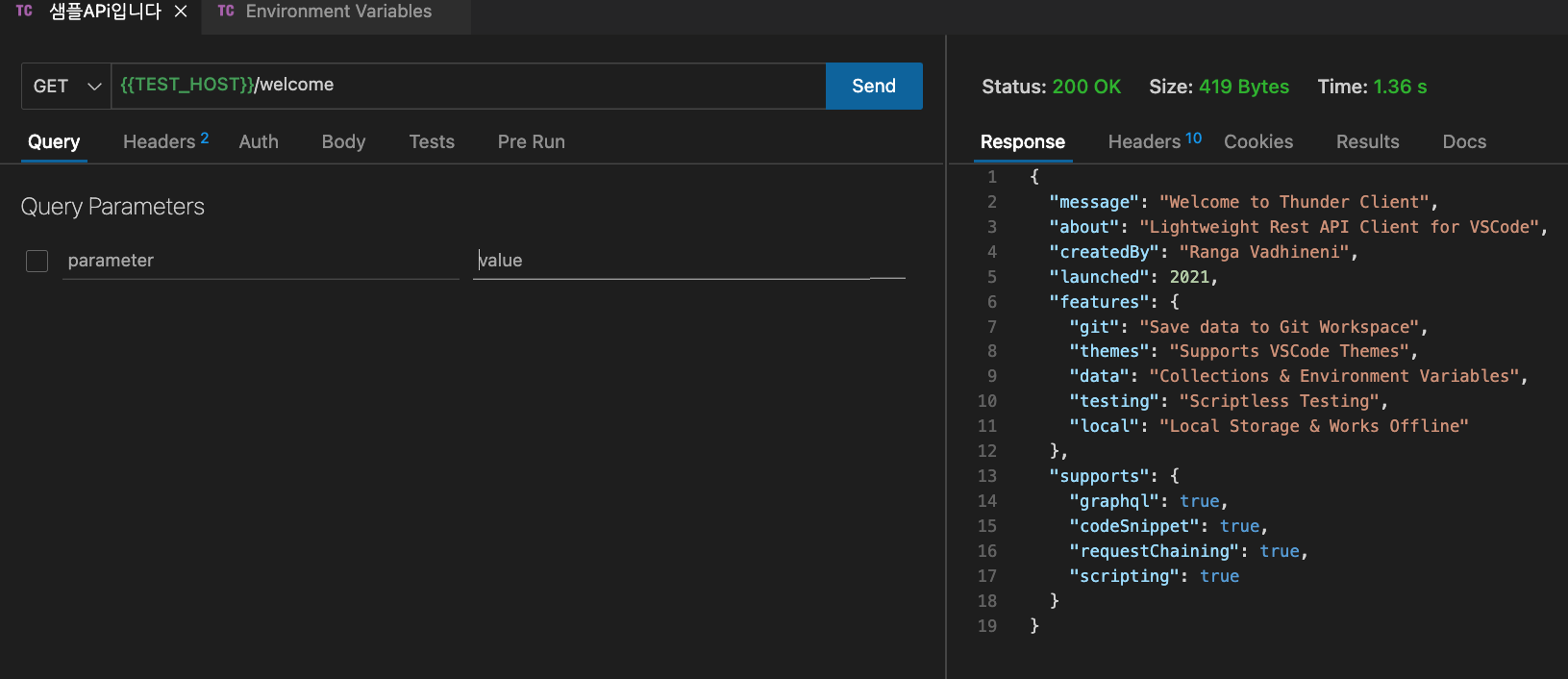Open the Cookies tab
The height and width of the screenshot is (679, 1568).
1258,142
